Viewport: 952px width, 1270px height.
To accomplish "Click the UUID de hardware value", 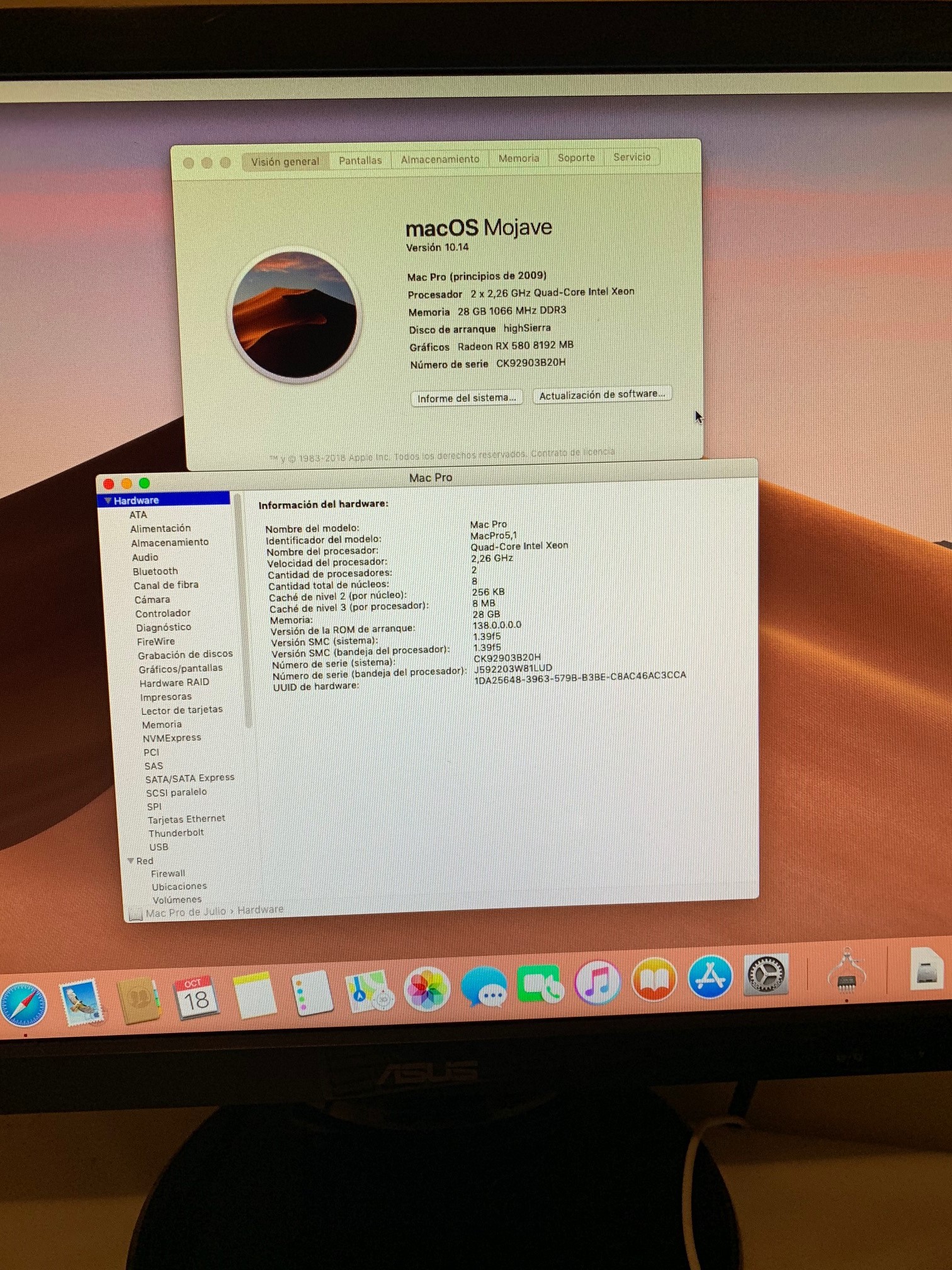I will pyautogui.click(x=580, y=678).
